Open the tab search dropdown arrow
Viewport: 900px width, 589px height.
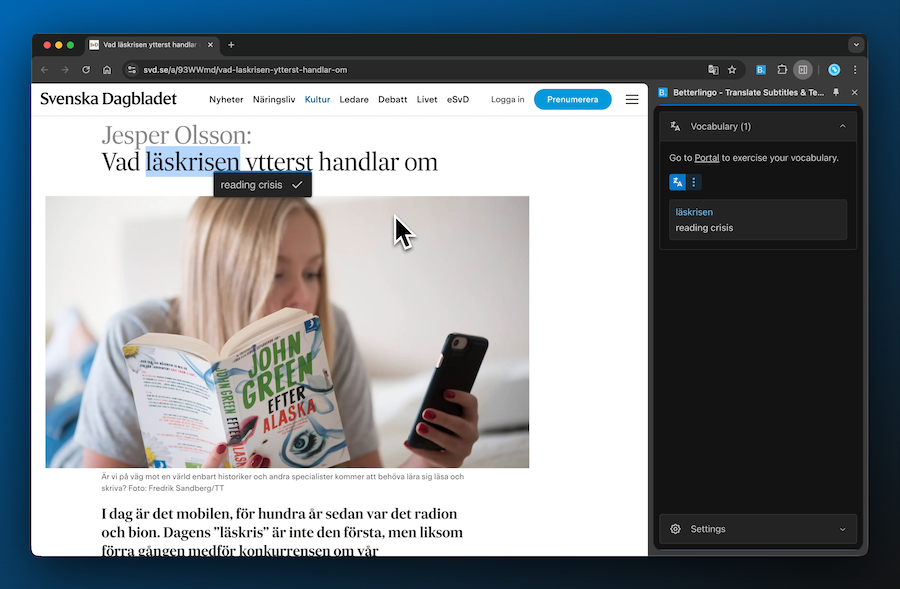pos(856,45)
